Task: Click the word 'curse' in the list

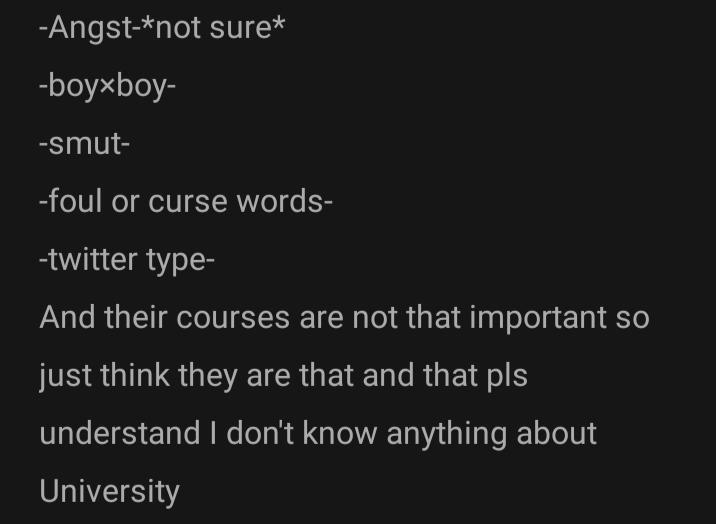Action: pos(188,202)
